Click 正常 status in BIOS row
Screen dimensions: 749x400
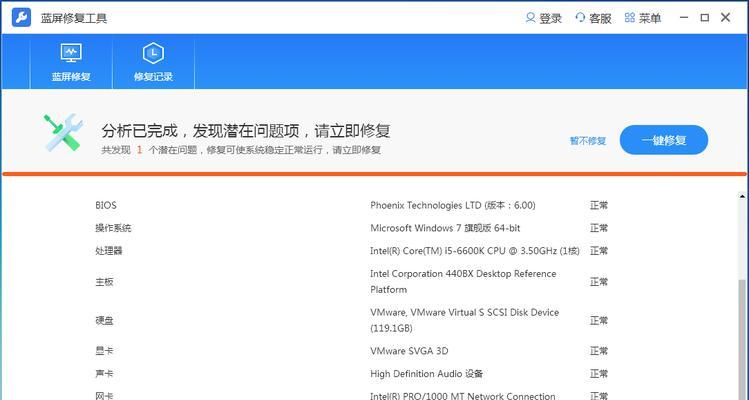click(x=599, y=205)
